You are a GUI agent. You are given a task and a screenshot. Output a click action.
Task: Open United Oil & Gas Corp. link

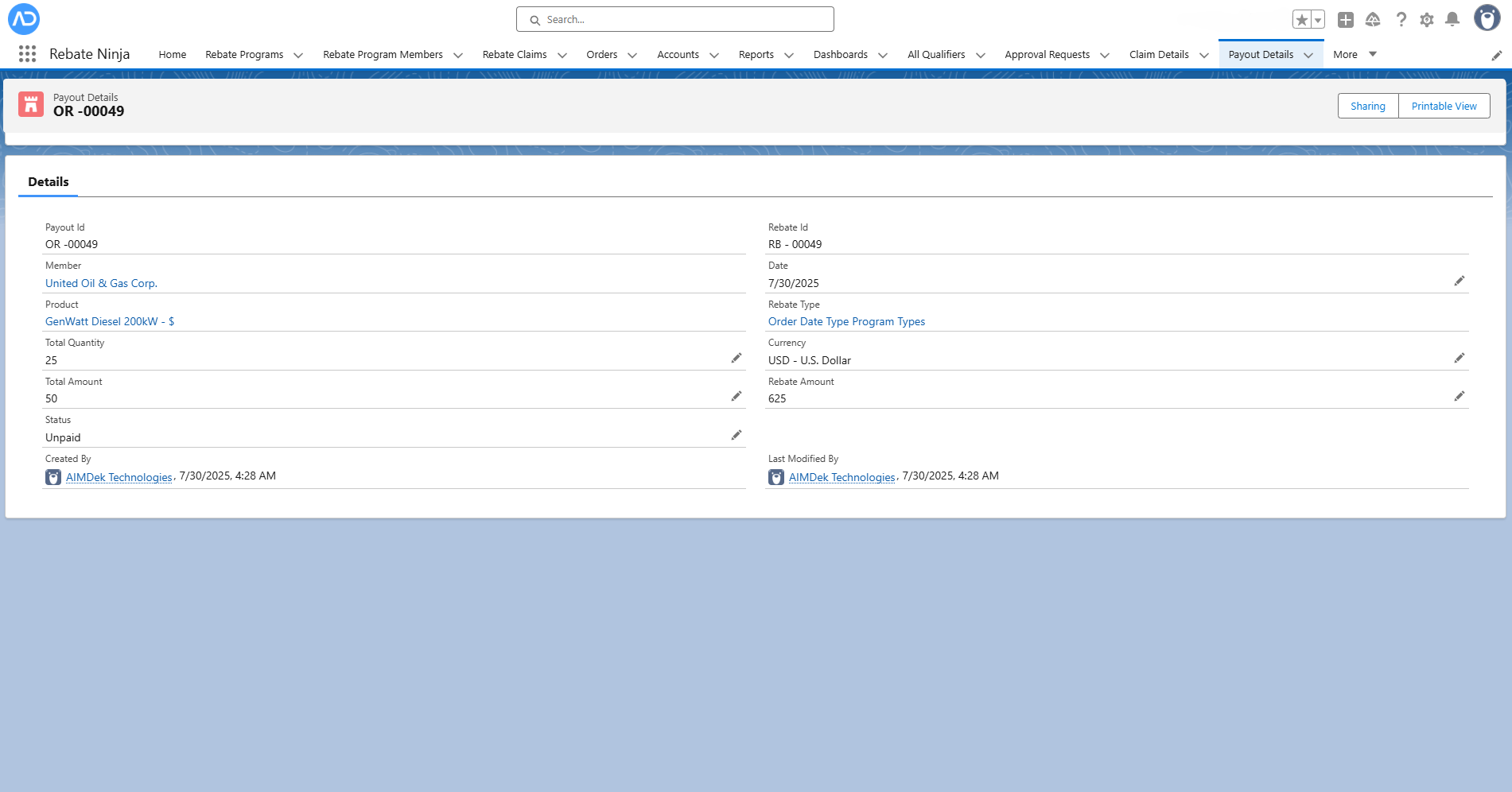[101, 284]
